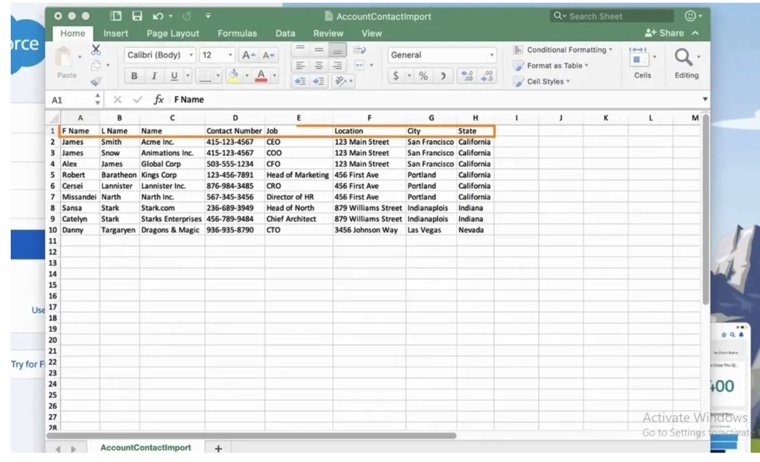Click Increase Decimal icon
760x462 pixels.
point(467,76)
